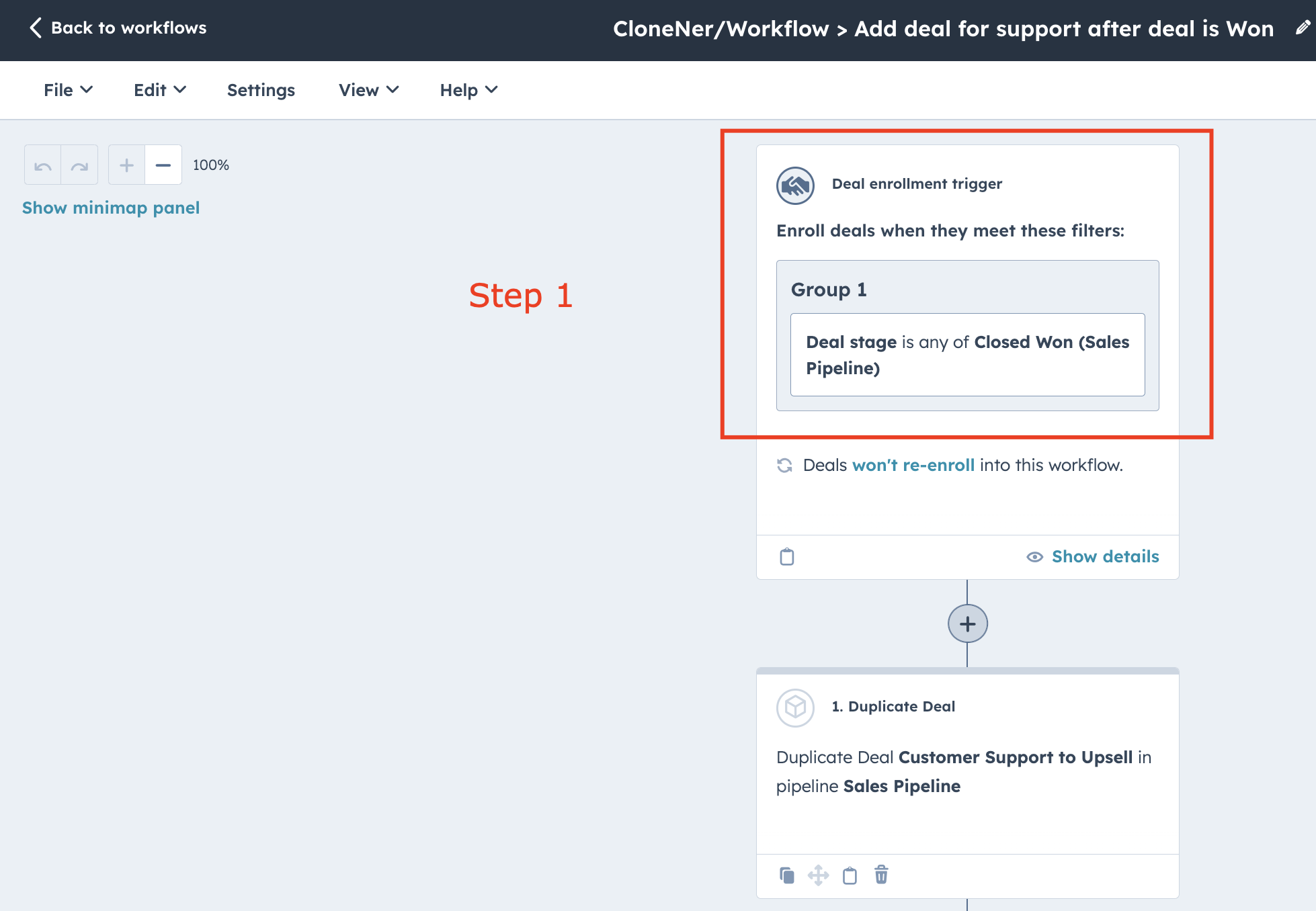Click move icon on Duplicate Deal action
Image resolution: width=1316 pixels, height=911 pixels.
pos(818,875)
